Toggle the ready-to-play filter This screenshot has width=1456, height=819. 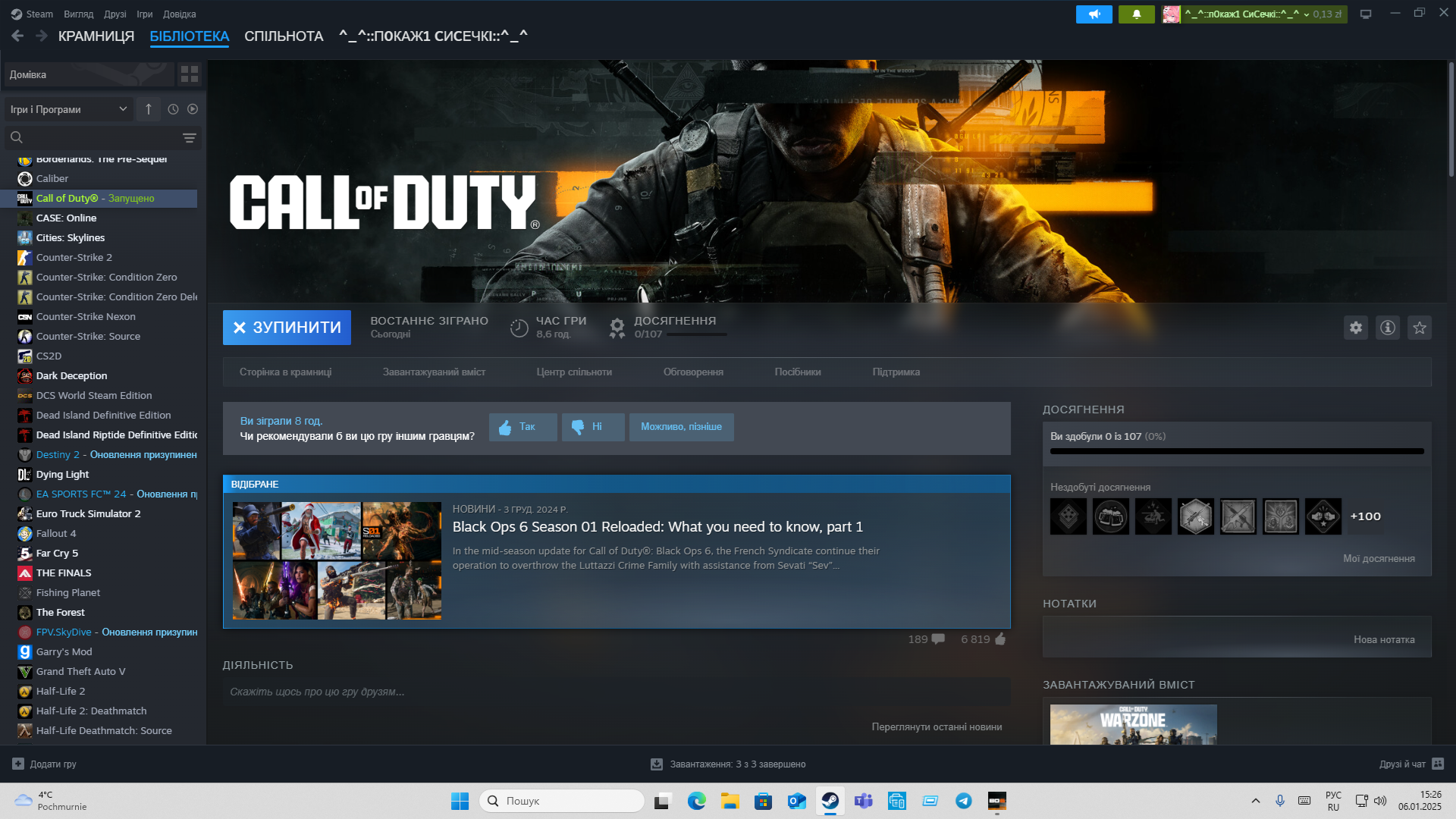point(193,109)
